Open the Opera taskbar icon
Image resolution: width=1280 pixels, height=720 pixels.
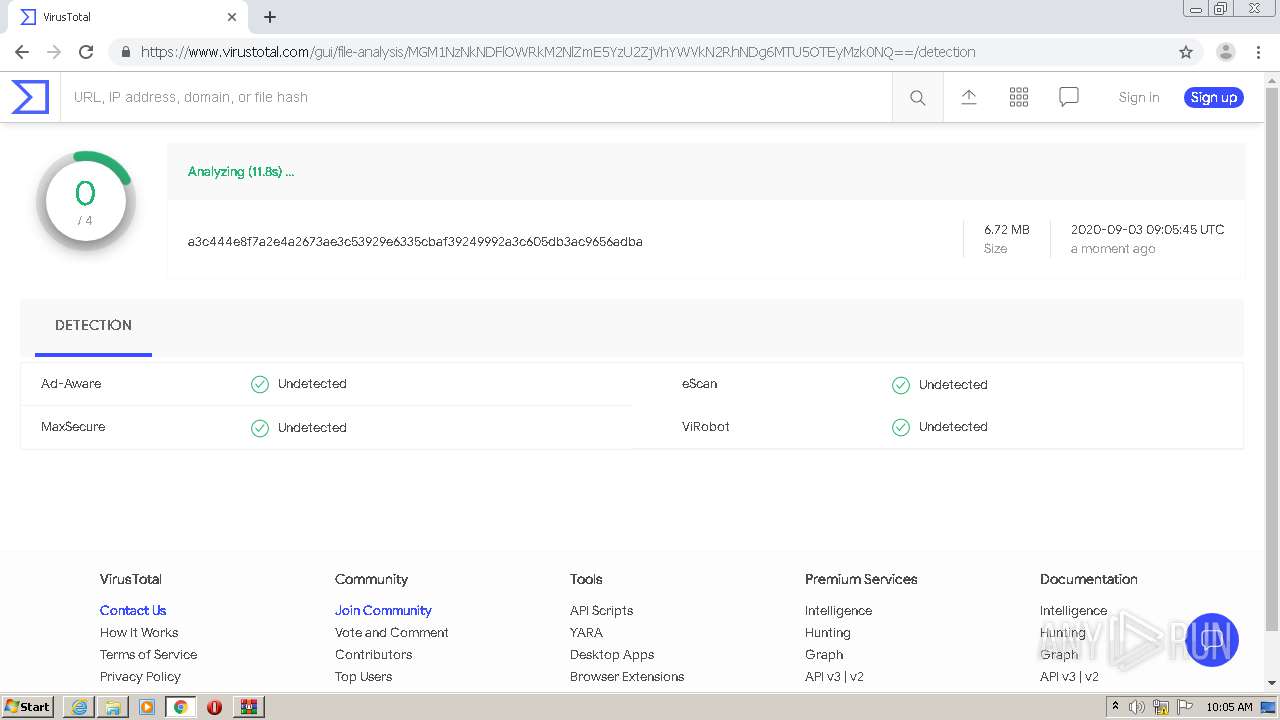(214, 707)
